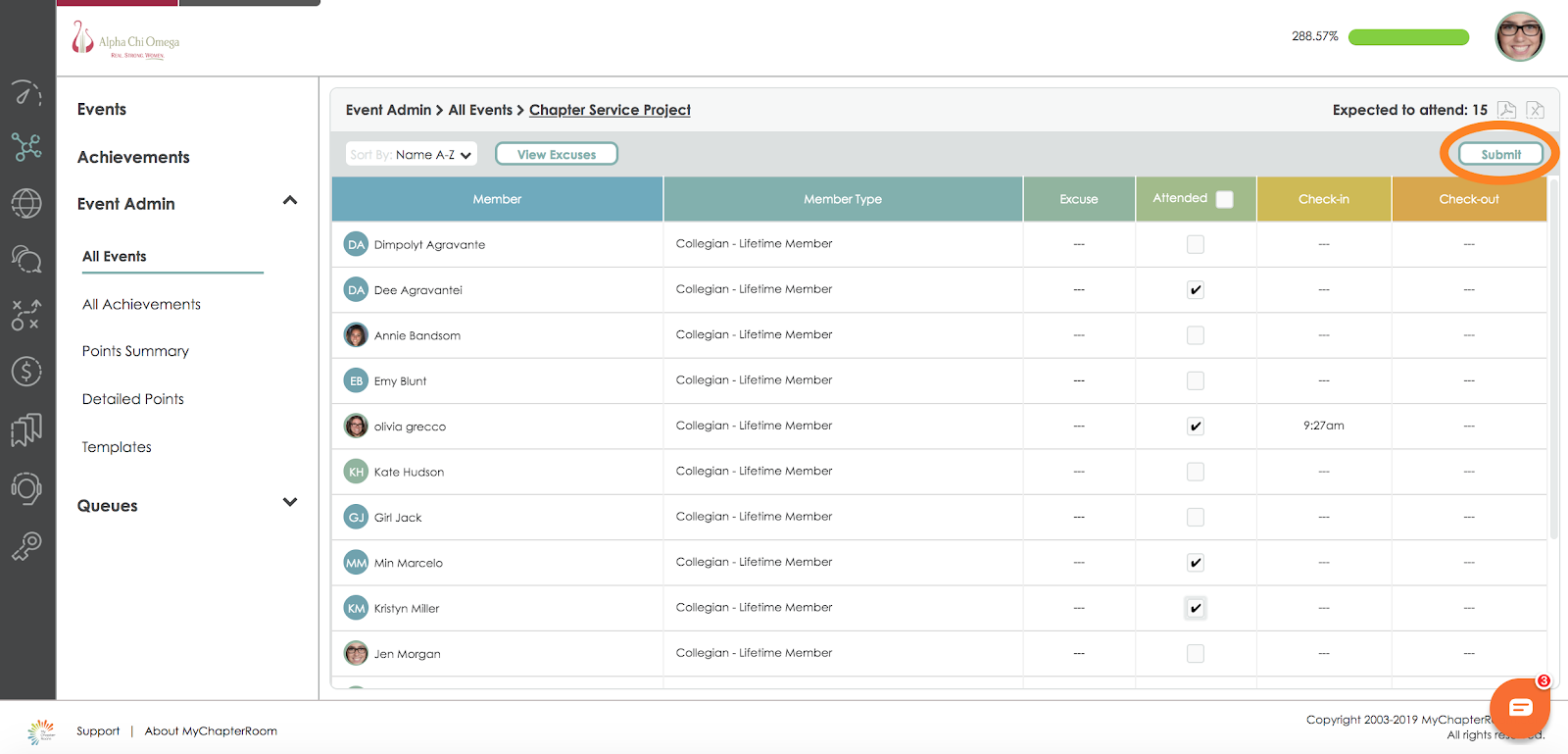Open the orange live chat widget

point(1520,707)
